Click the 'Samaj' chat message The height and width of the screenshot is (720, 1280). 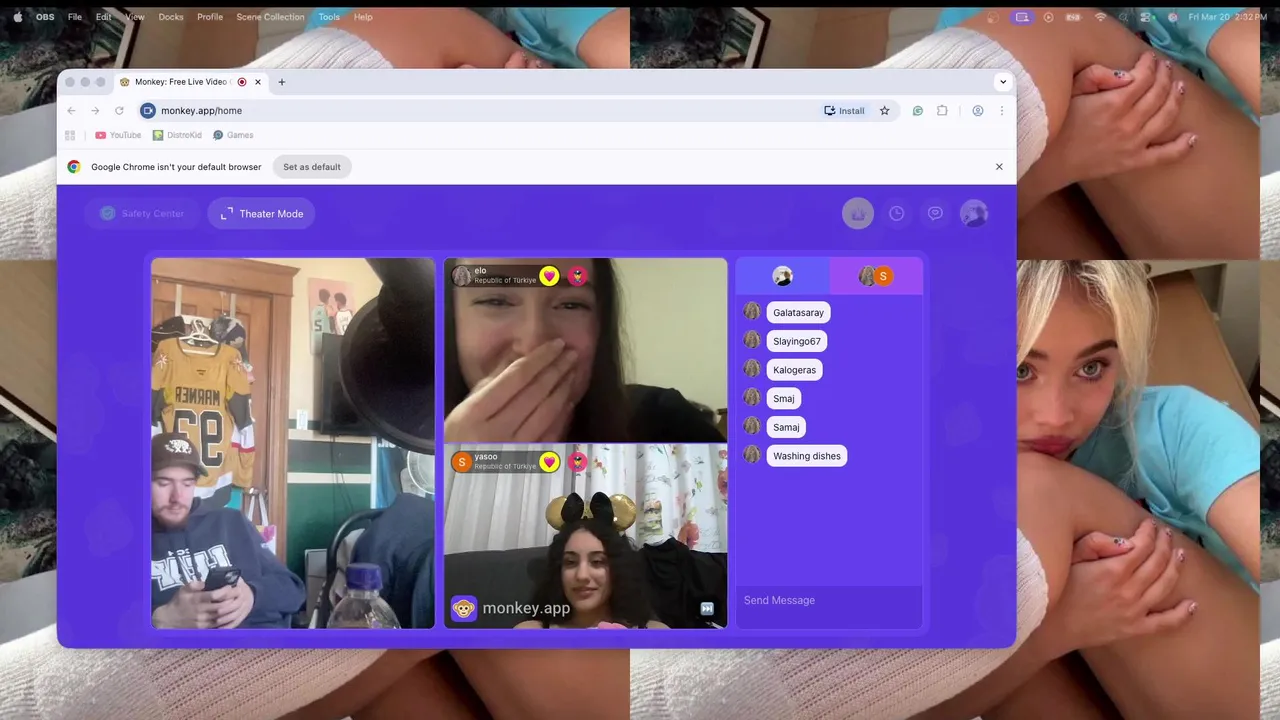point(786,427)
